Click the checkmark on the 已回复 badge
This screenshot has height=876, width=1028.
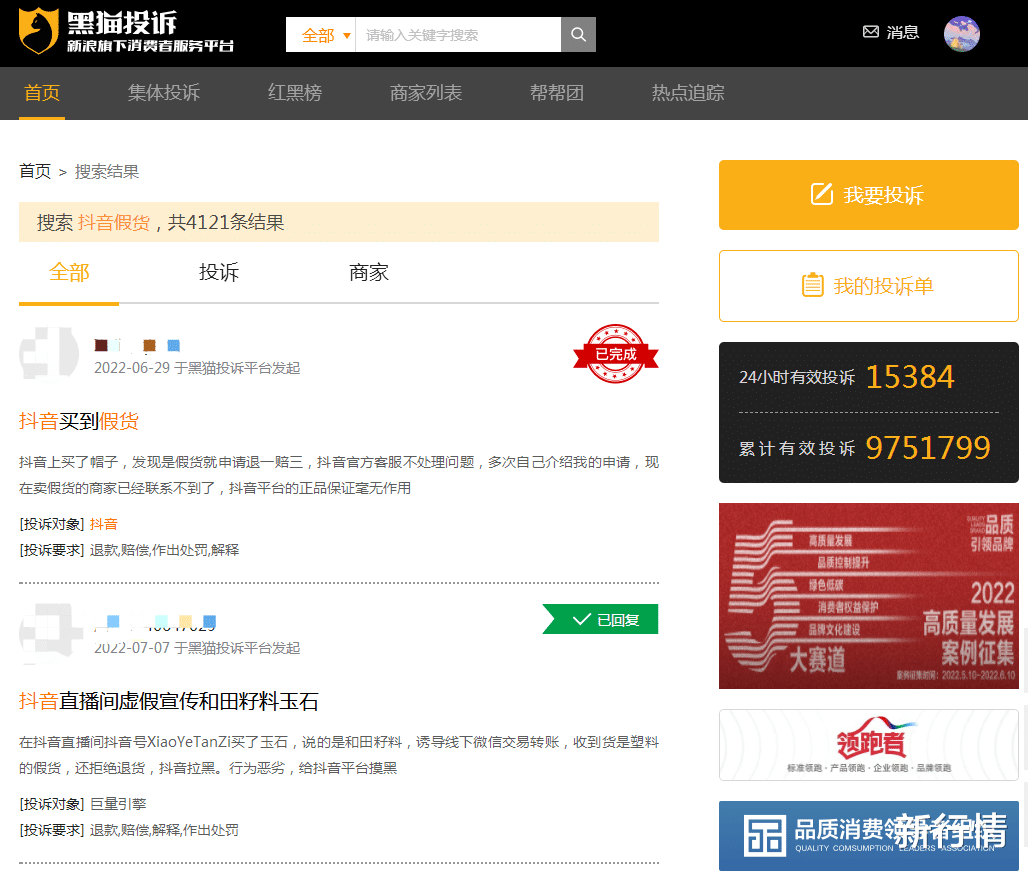coord(581,619)
